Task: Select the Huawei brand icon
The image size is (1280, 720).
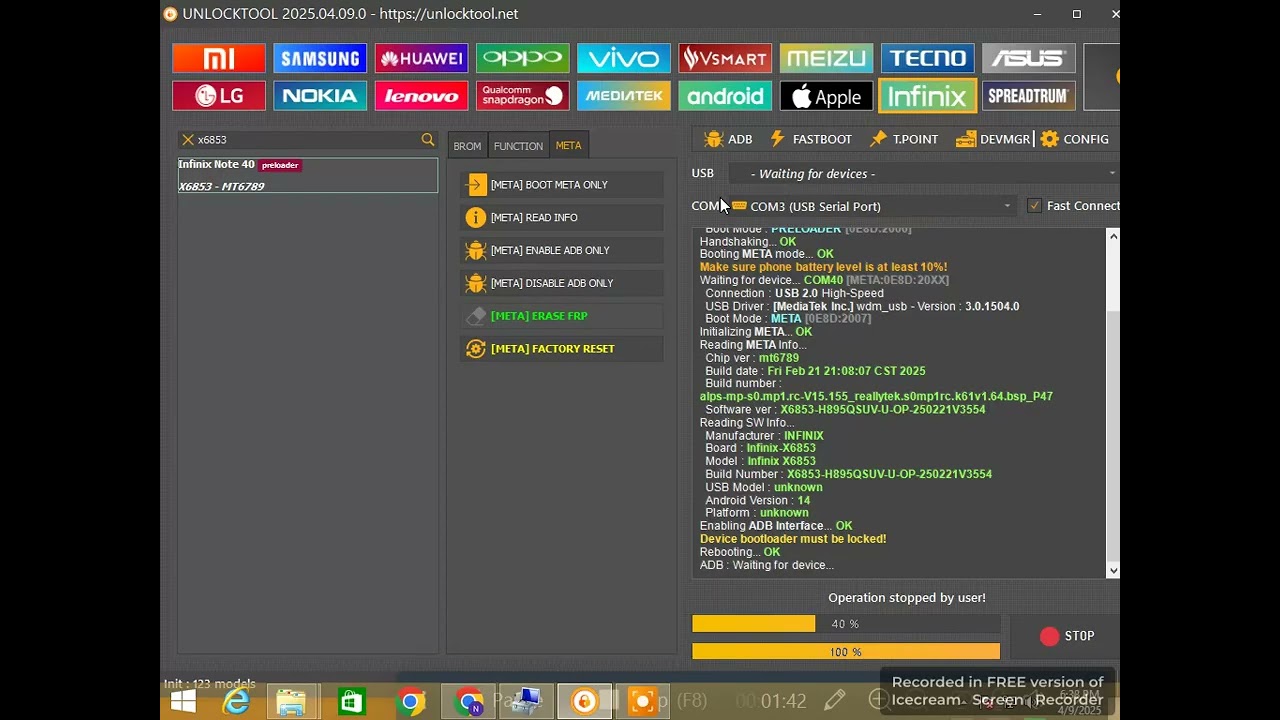Action: (421, 58)
